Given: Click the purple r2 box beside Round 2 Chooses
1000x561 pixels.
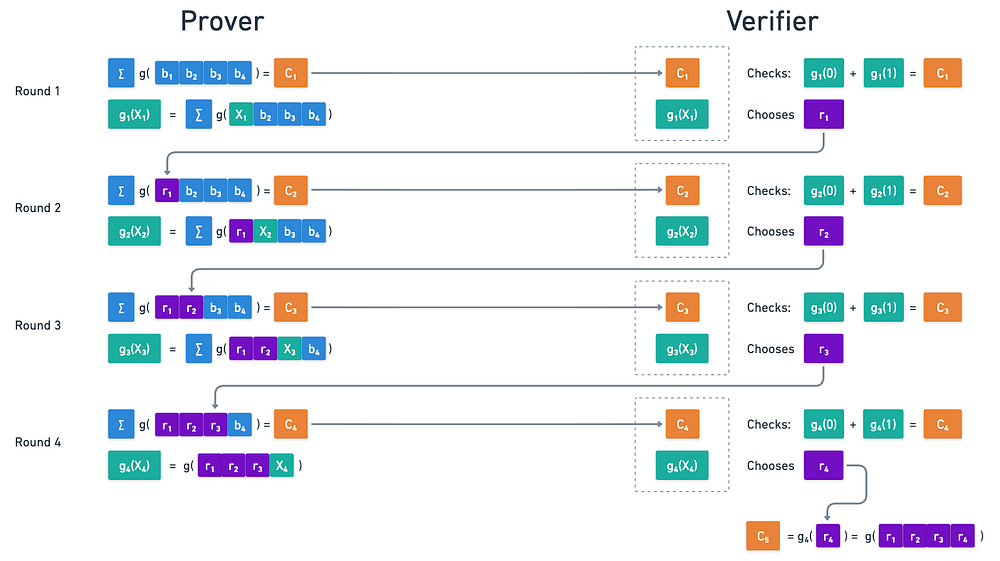Looking at the screenshot, I should point(823,232).
